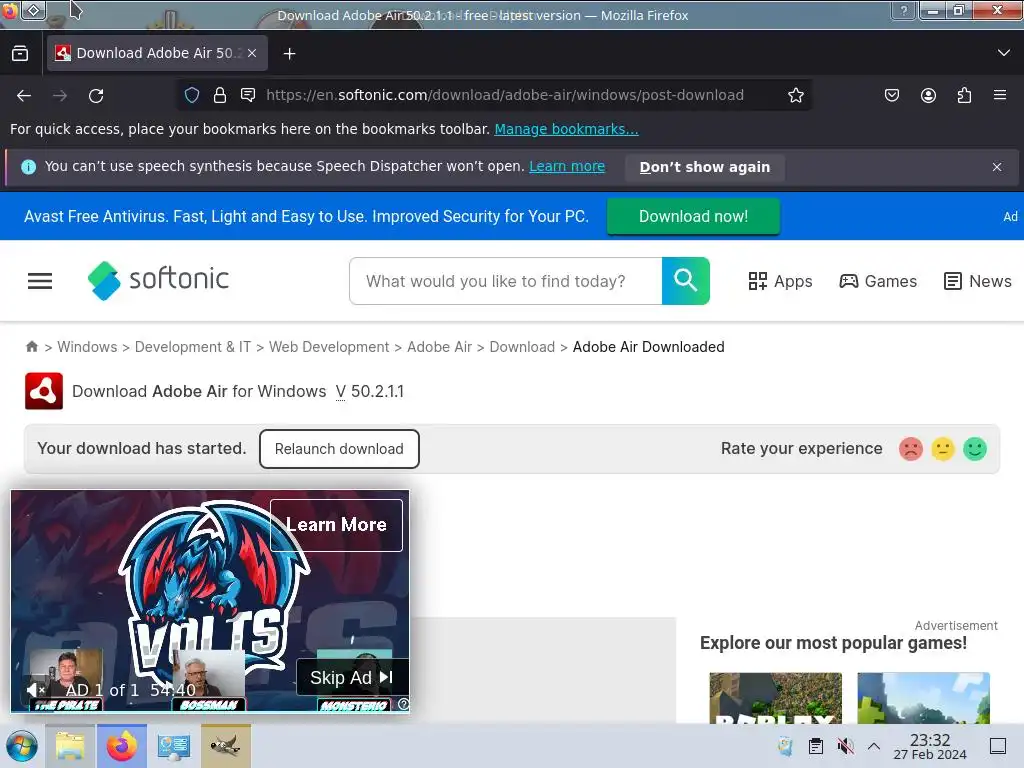The width and height of the screenshot is (1024, 768).
Task: Unmute the video ad speaker icon
Action: pos(35,690)
